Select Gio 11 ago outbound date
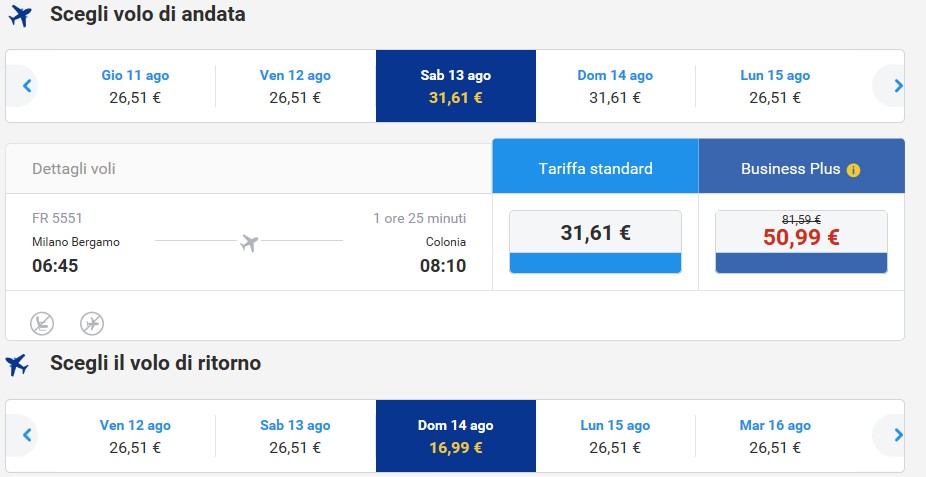926x477 pixels. (x=135, y=86)
